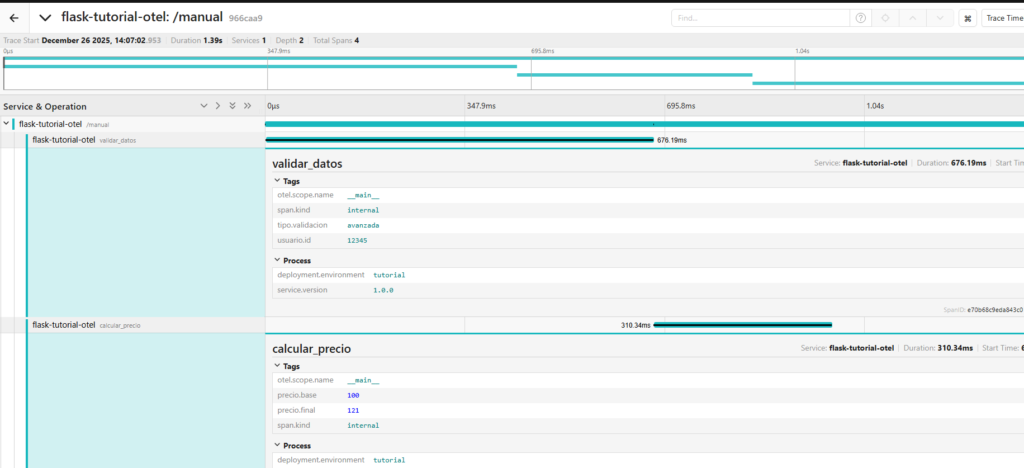Collapse the trace header with the title chevron

46,18
